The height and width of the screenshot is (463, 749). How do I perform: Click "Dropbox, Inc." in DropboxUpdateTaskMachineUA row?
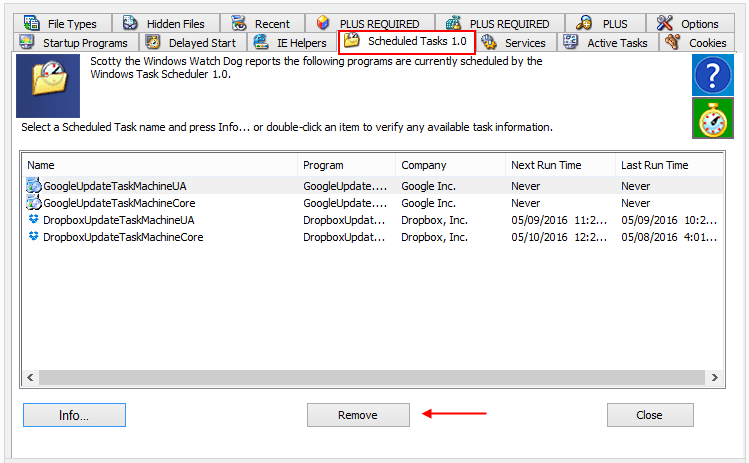coord(434,220)
